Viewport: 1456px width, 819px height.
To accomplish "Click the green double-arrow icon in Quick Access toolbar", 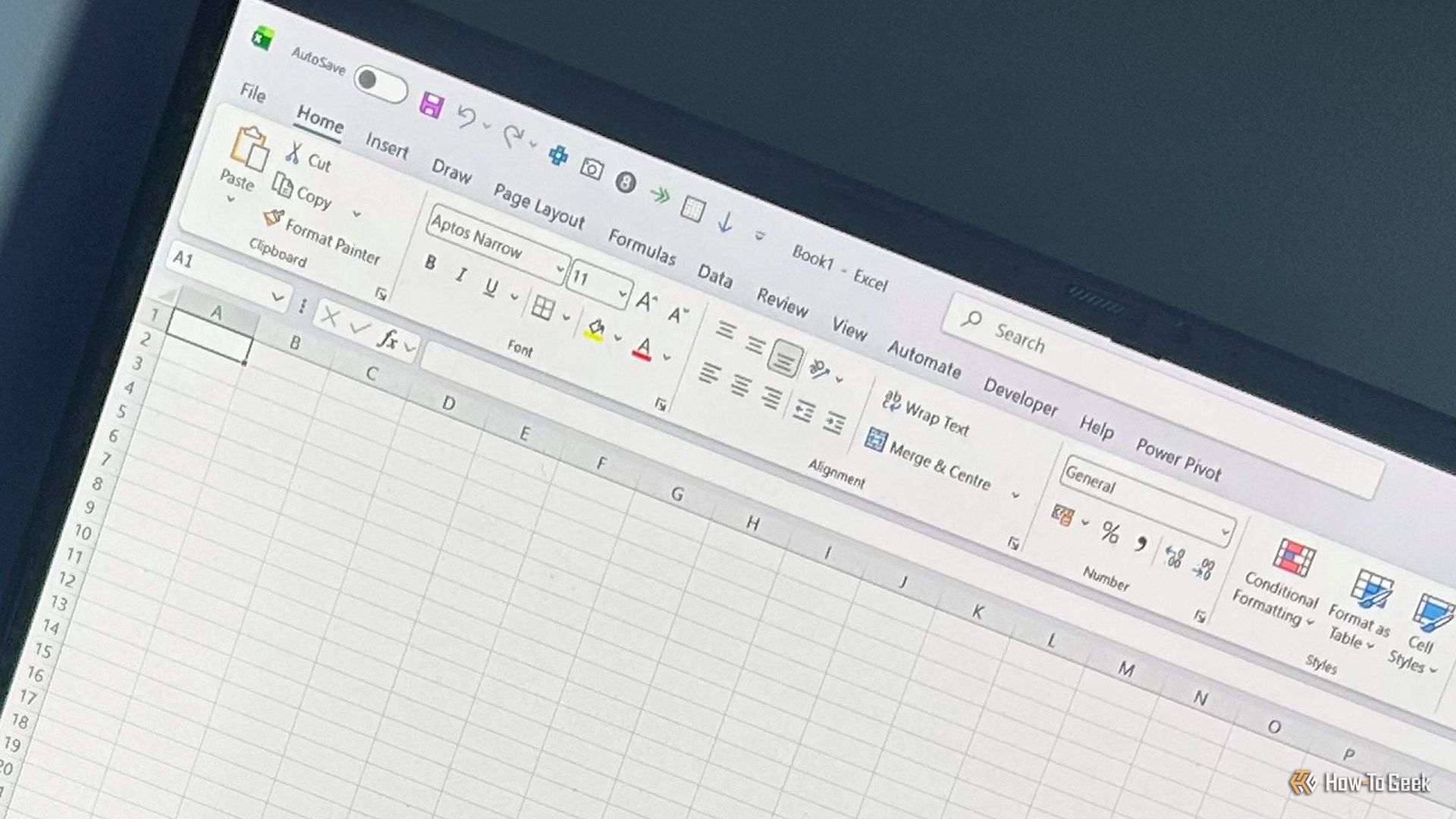I will (x=660, y=196).
